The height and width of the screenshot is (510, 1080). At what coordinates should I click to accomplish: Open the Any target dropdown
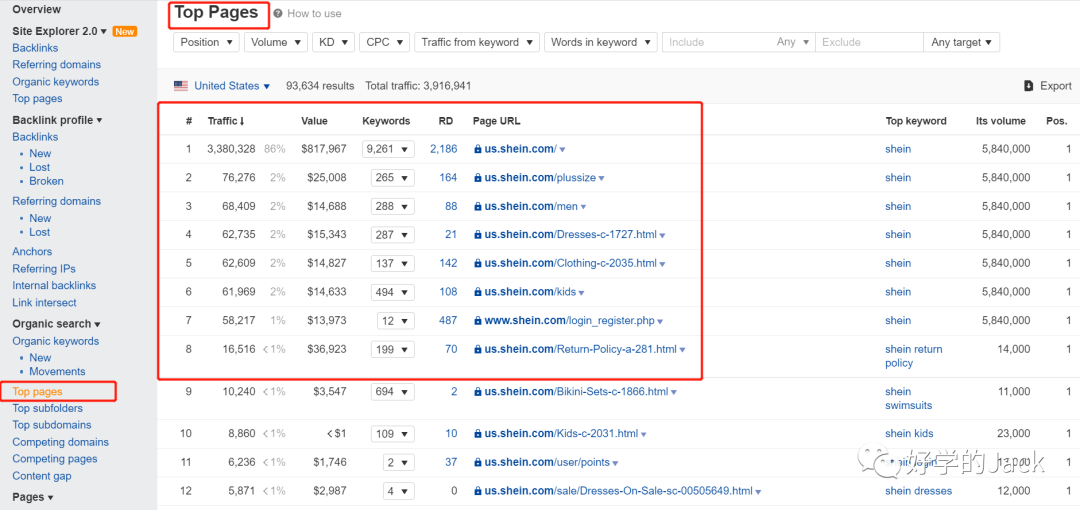click(x=962, y=42)
